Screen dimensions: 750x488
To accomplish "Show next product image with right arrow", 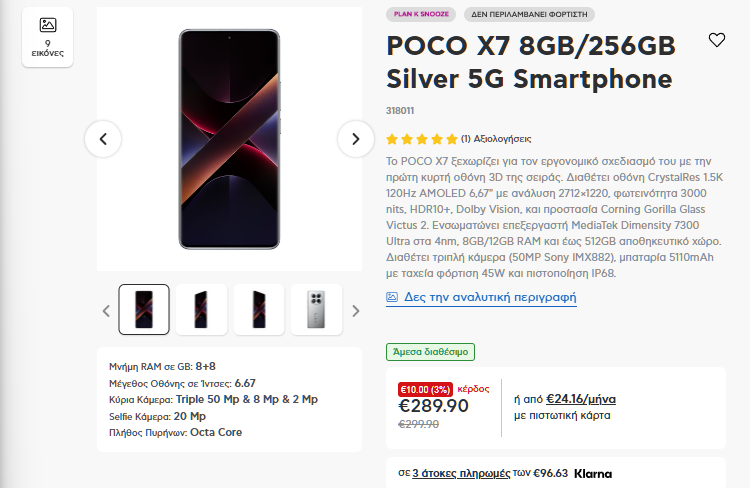I will pos(355,139).
